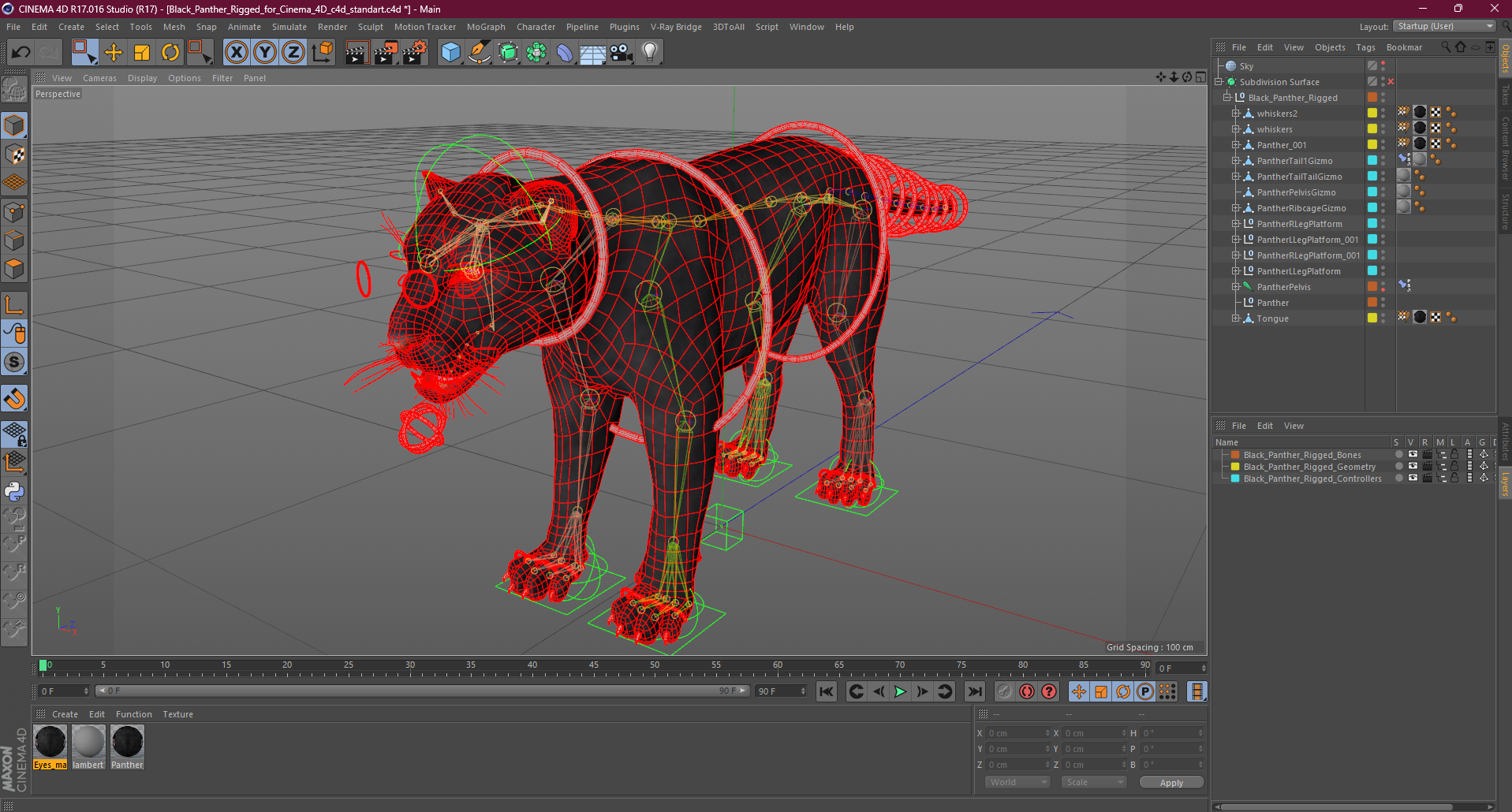The width and height of the screenshot is (1512, 812).
Task: Click cyan layer swatch of PantherTail1Gizmo
Action: pyautogui.click(x=1372, y=161)
